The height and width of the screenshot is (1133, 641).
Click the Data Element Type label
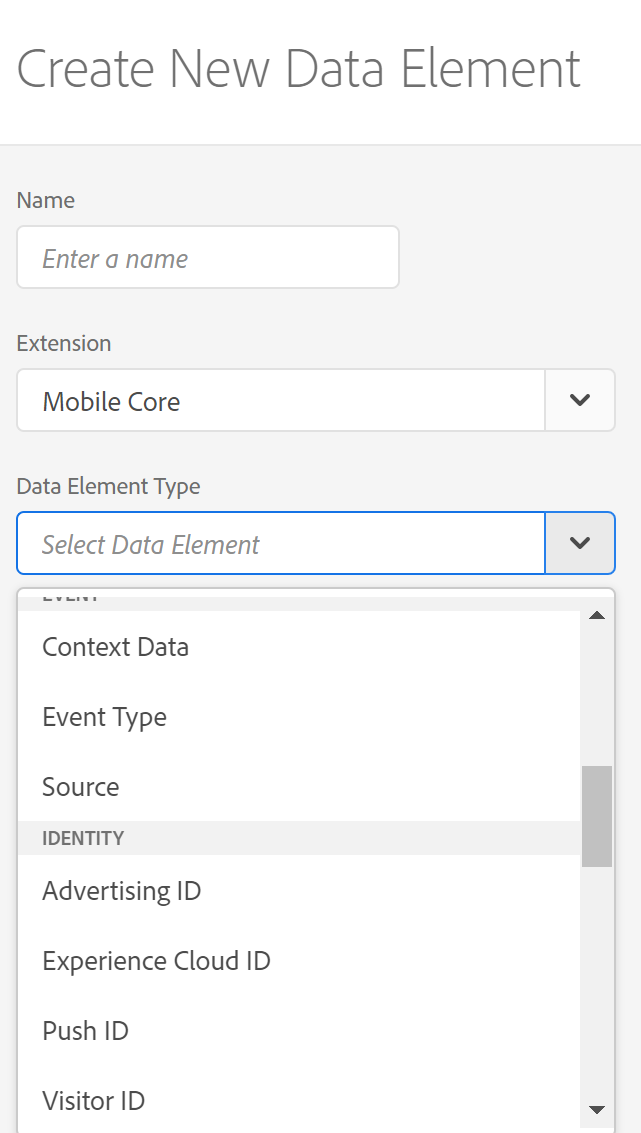108,486
